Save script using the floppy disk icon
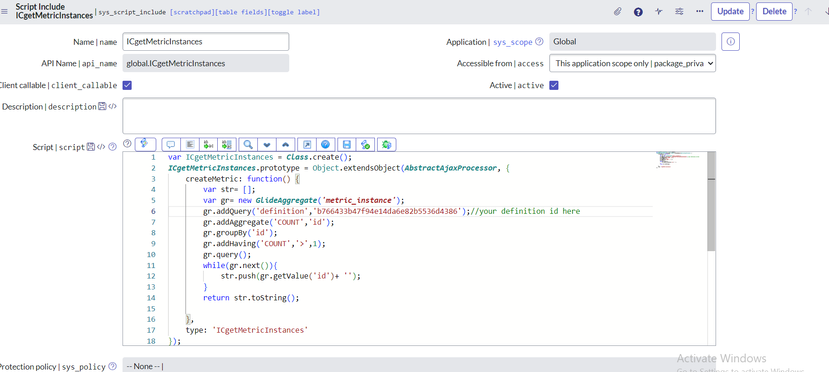The image size is (829, 372). [347, 144]
